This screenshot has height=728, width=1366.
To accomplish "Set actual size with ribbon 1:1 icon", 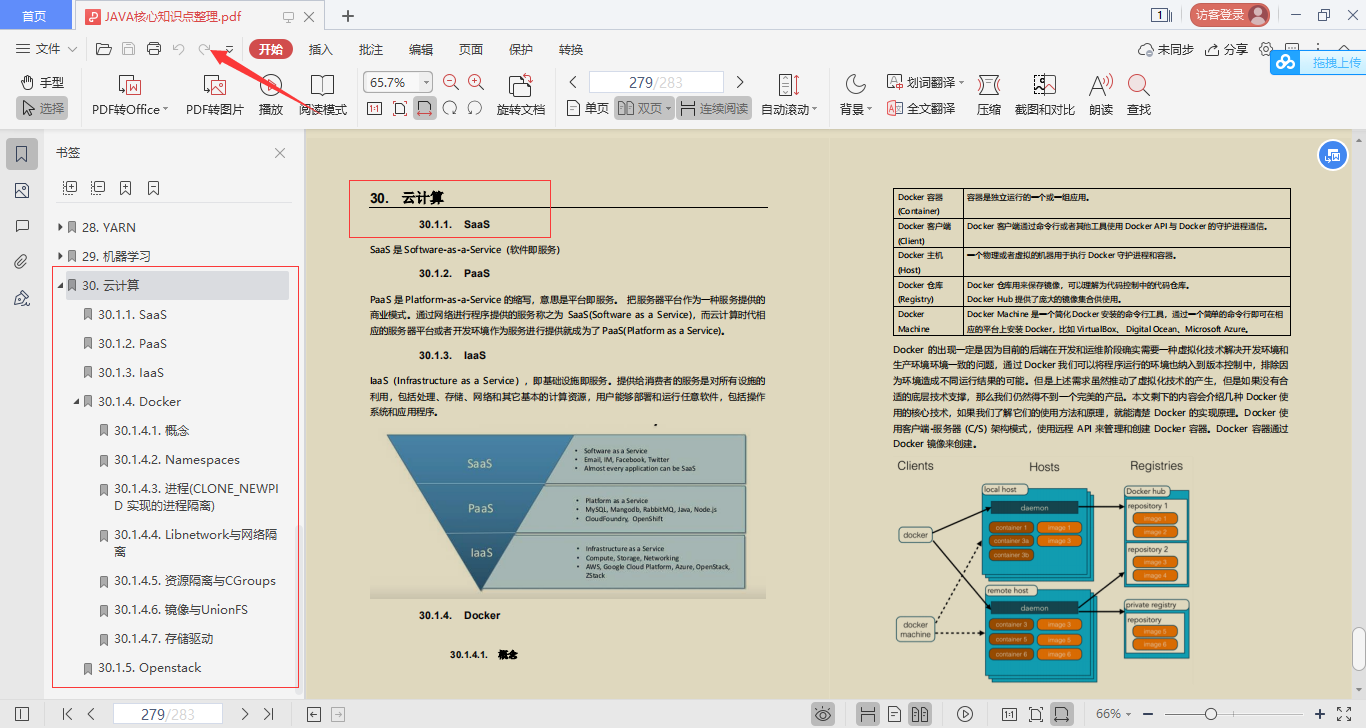I will pos(374,108).
